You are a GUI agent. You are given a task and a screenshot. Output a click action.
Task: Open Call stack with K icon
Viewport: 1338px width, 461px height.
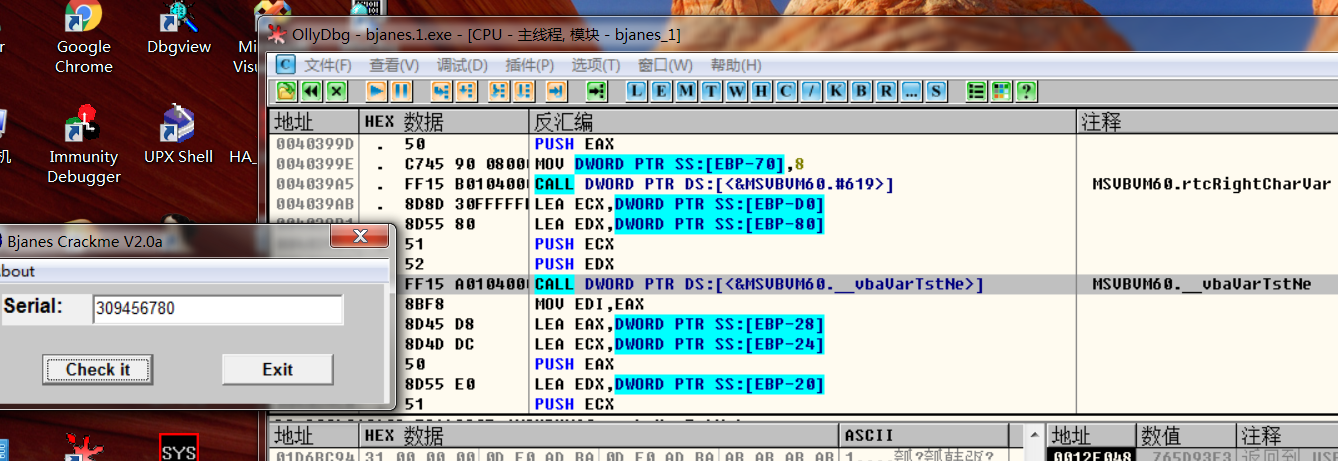click(x=837, y=92)
